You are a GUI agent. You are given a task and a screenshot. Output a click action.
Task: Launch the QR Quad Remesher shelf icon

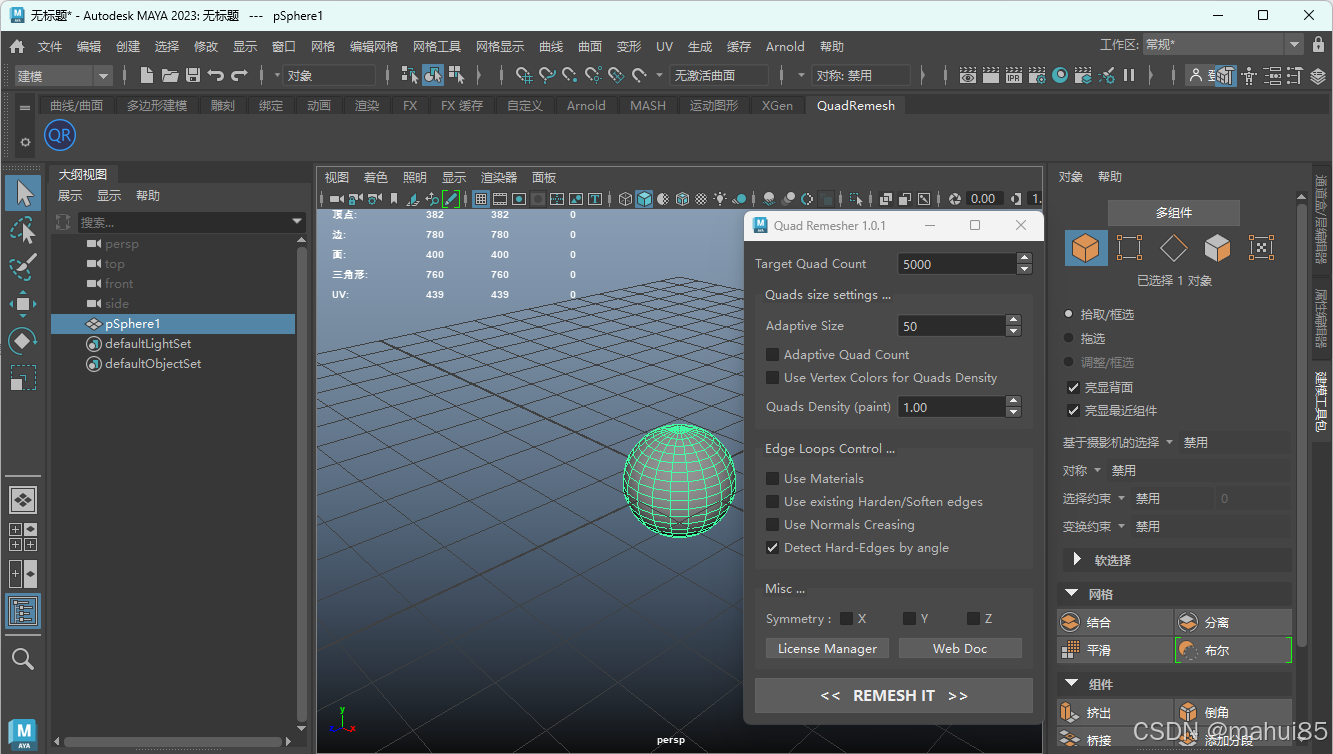pos(60,135)
